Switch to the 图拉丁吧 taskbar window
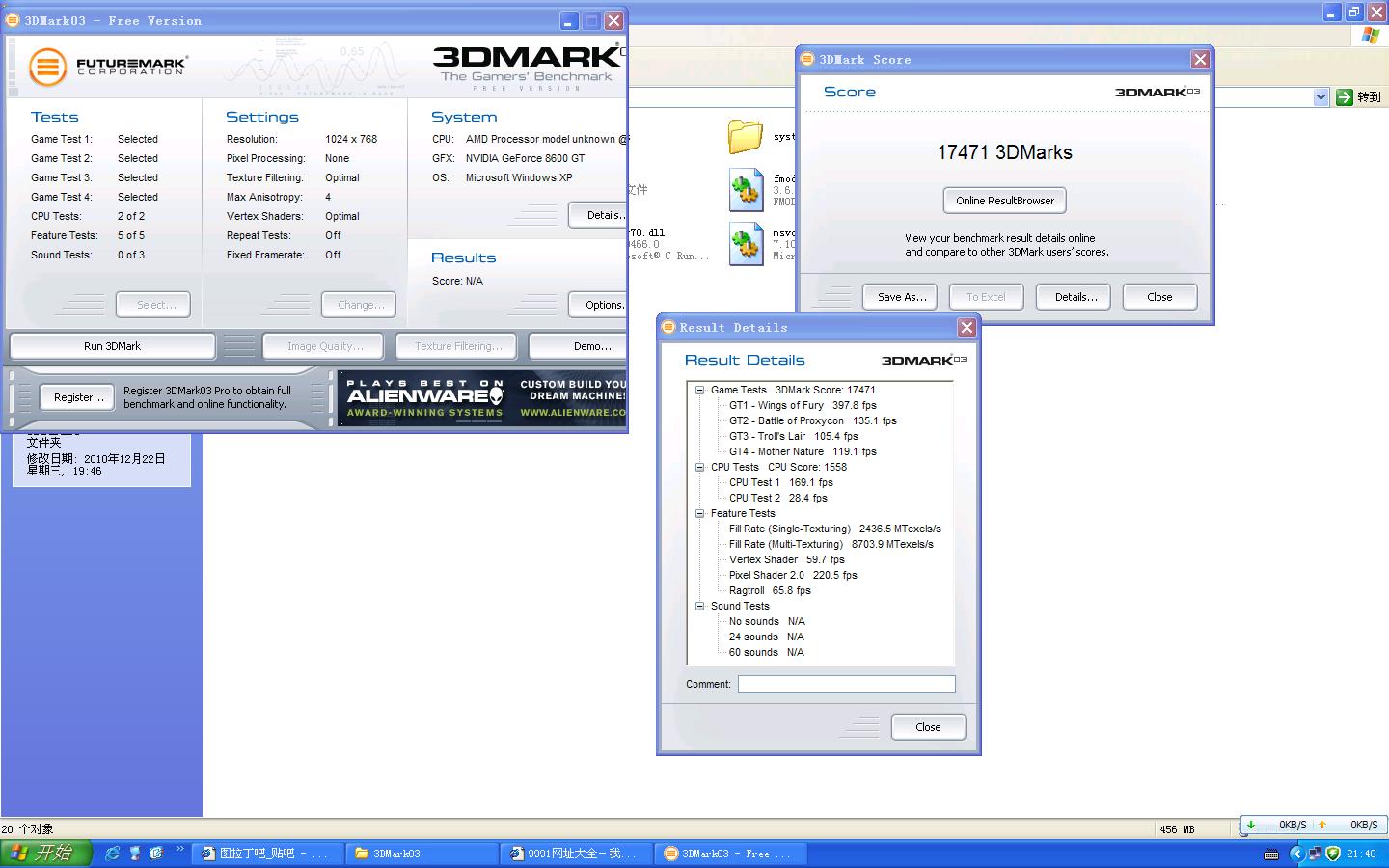The width and height of the screenshot is (1389, 868). [268, 854]
